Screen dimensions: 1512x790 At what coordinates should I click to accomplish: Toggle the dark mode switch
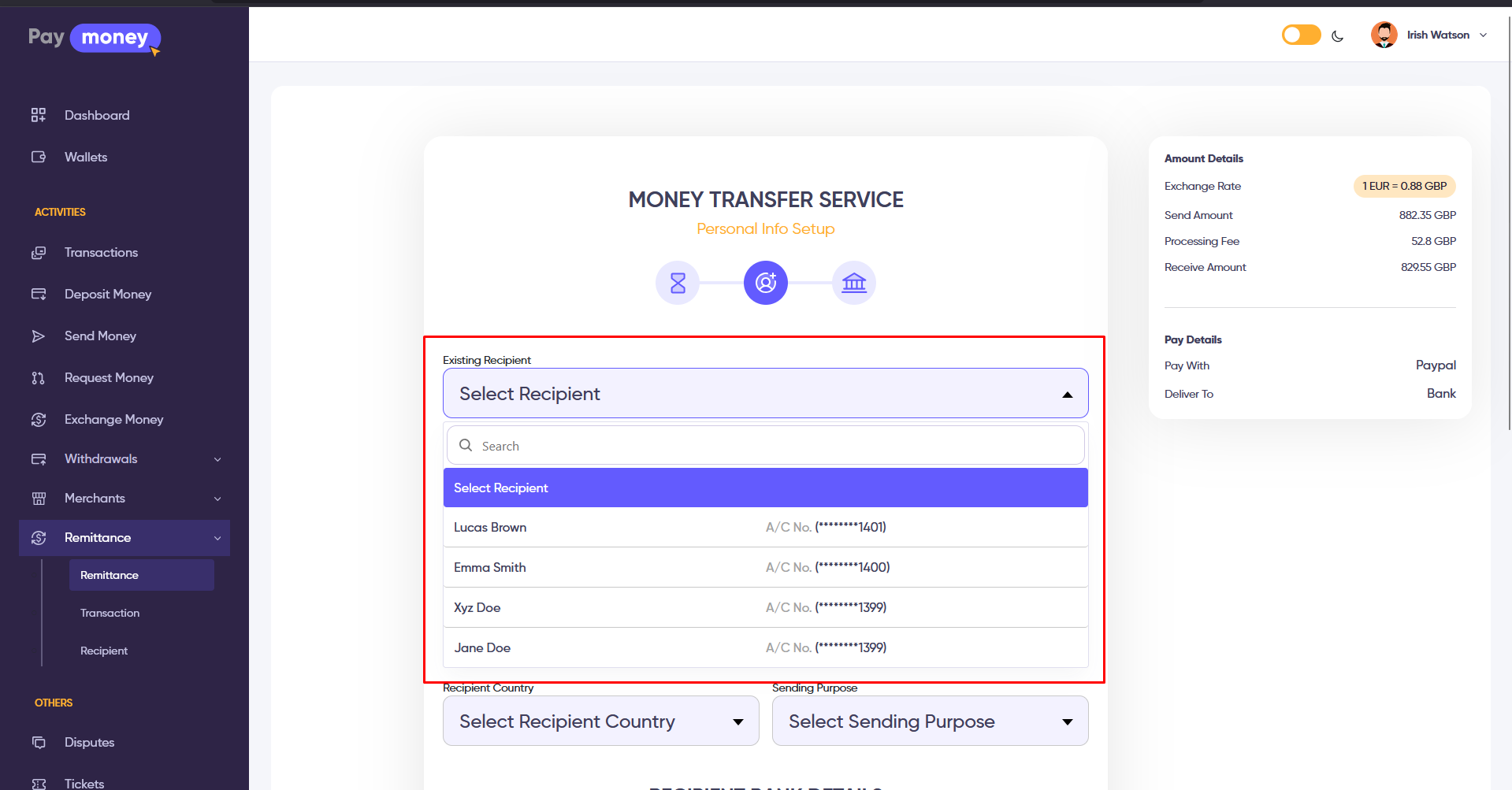coord(1301,35)
